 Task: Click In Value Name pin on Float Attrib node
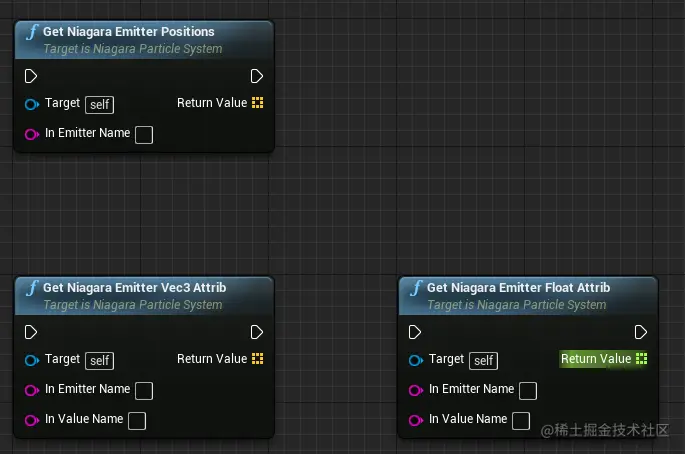tap(416, 420)
